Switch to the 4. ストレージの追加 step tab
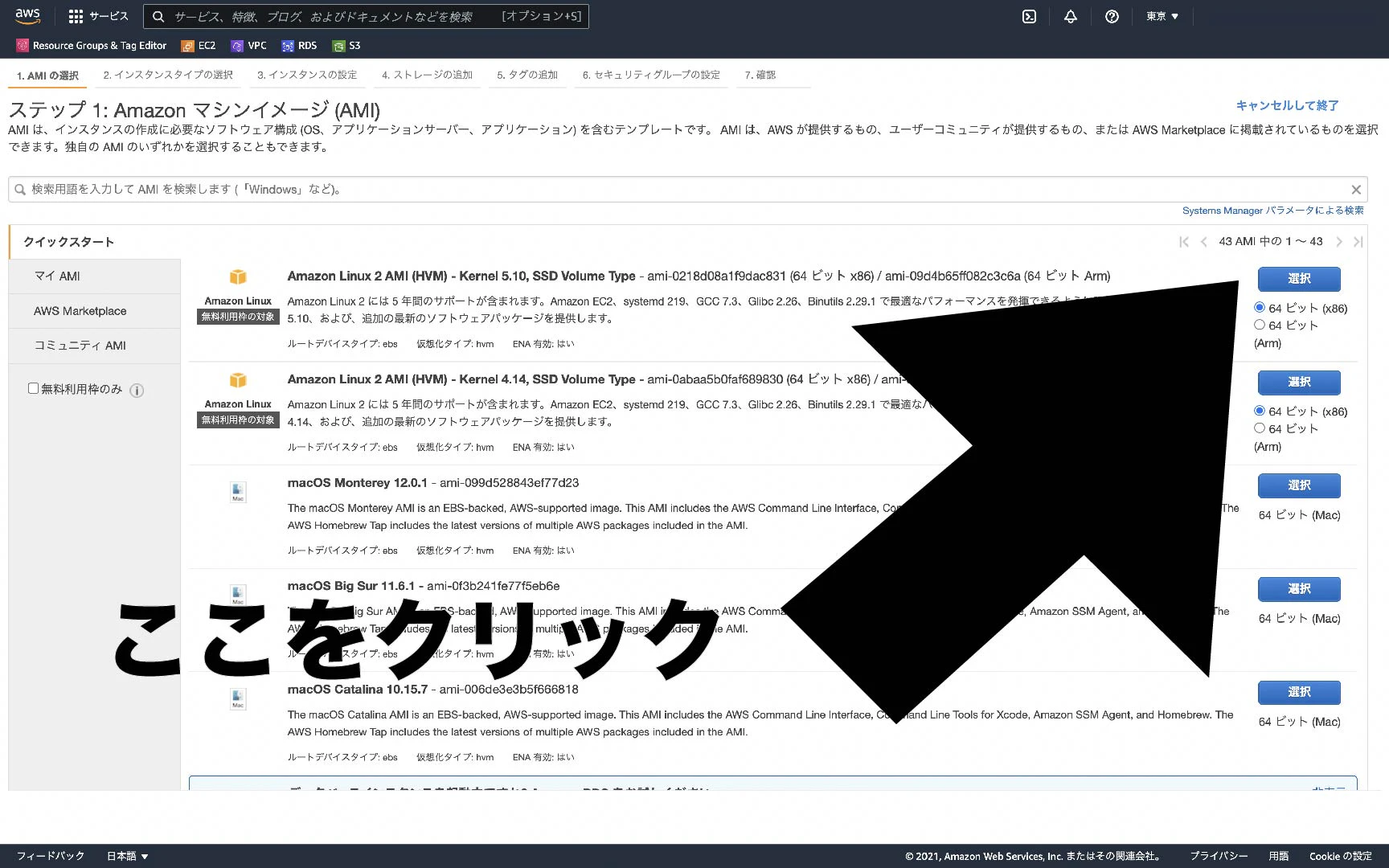 [427, 75]
